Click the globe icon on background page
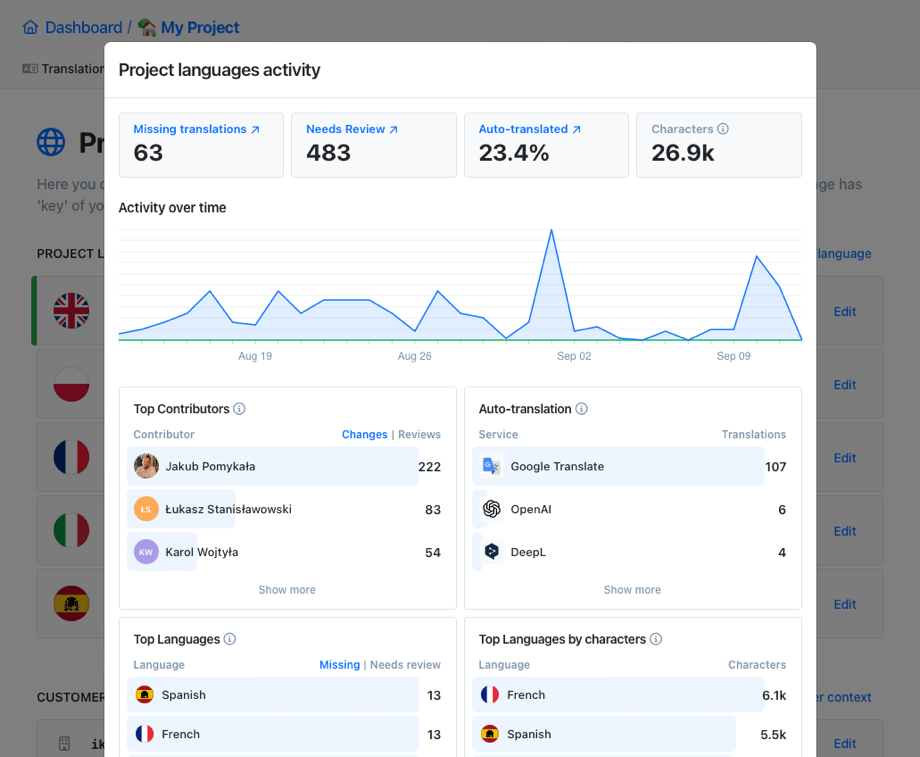The width and height of the screenshot is (920, 757). point(51,142)
